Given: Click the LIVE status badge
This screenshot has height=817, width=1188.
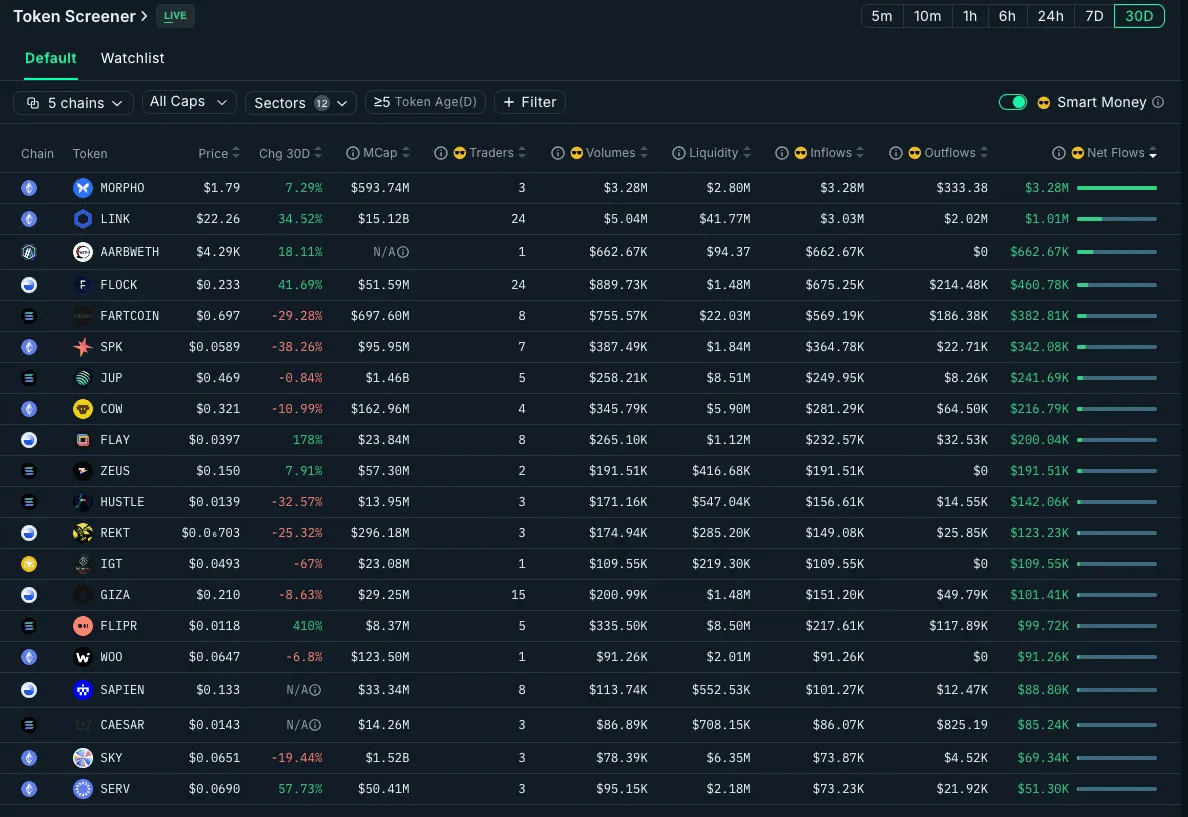Looking at the screenshot, I should [175, 16].
